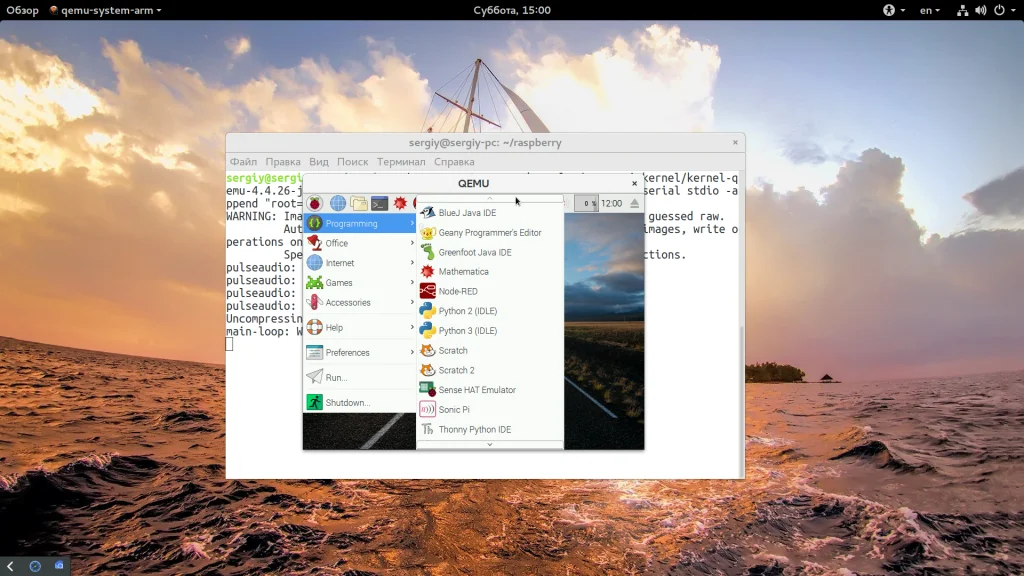Open the file manager folder icon

[359, 203]
